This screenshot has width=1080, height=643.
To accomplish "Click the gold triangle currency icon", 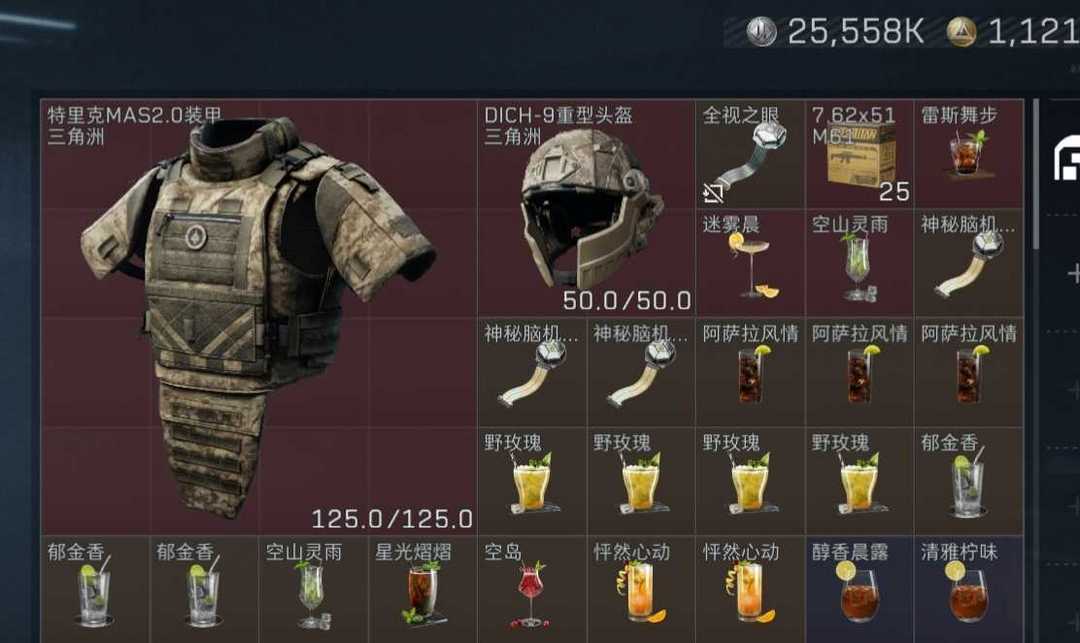I will (x=962, y=32).
